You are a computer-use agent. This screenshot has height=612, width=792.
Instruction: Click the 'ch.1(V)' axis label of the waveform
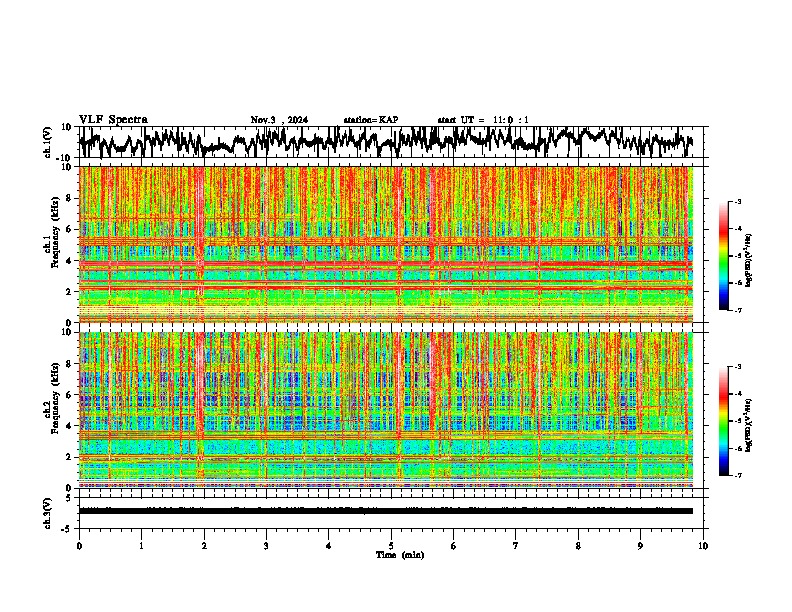48,142
